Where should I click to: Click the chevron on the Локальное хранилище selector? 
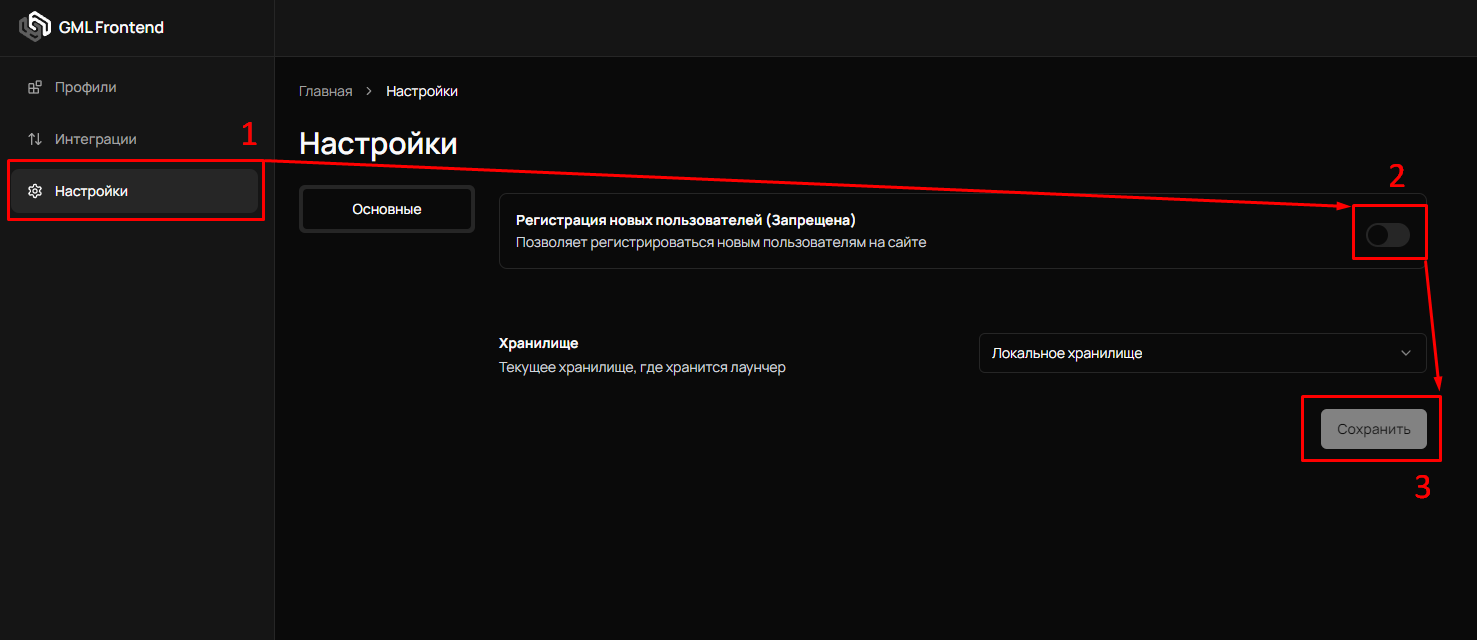[1408, 352]
